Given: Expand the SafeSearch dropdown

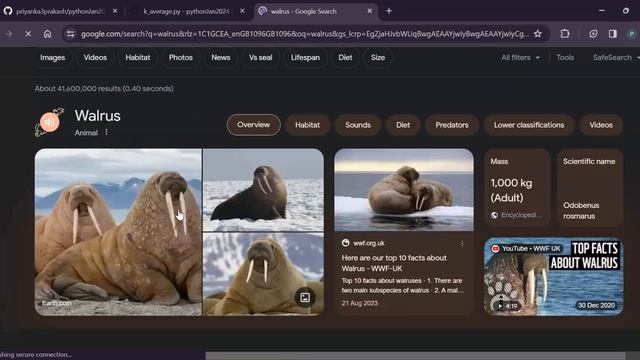Looking at the screenshot, I should 616,58.
